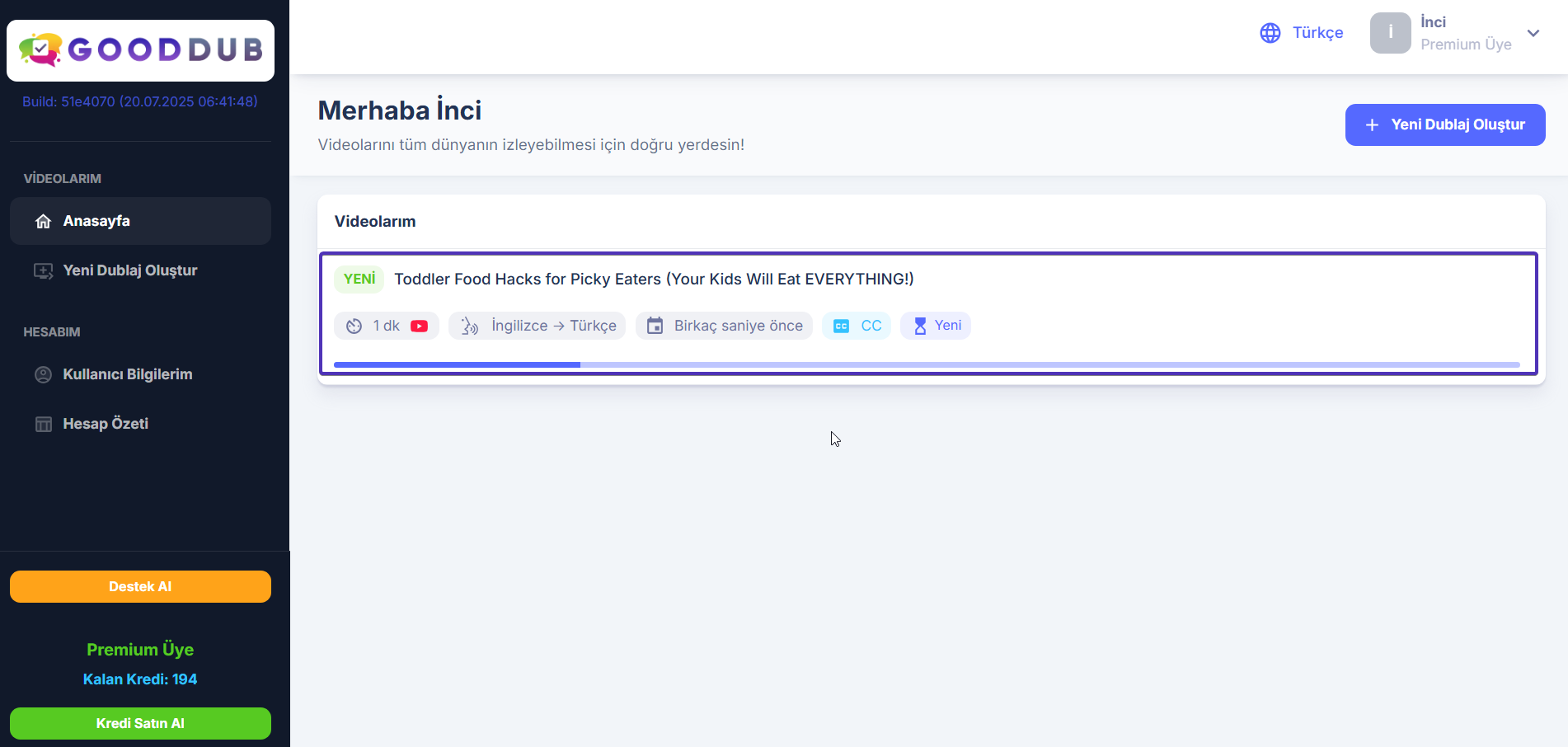This screenshot has width=1568, height=747.
Task: Open Yeni Dublaj Oluştur sidebar item
Action: tap(130, 270)
